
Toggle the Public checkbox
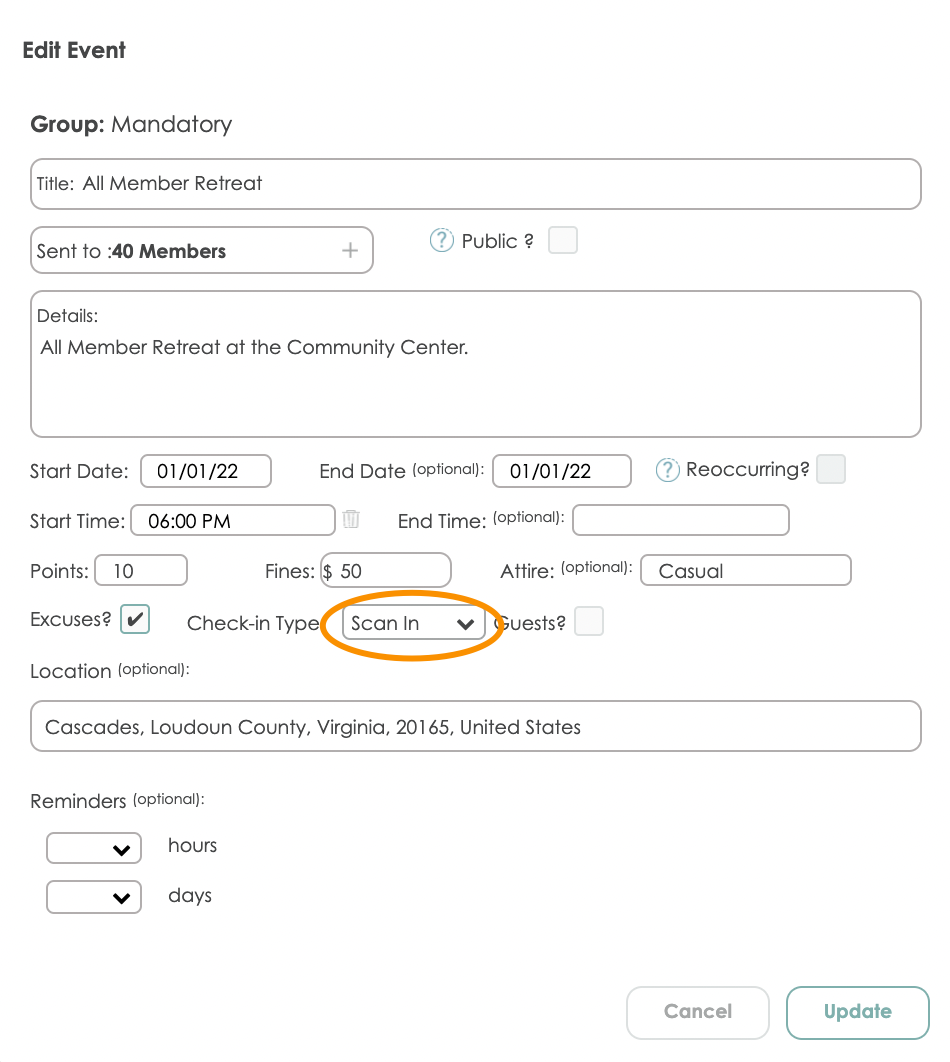tap(563, 240)
